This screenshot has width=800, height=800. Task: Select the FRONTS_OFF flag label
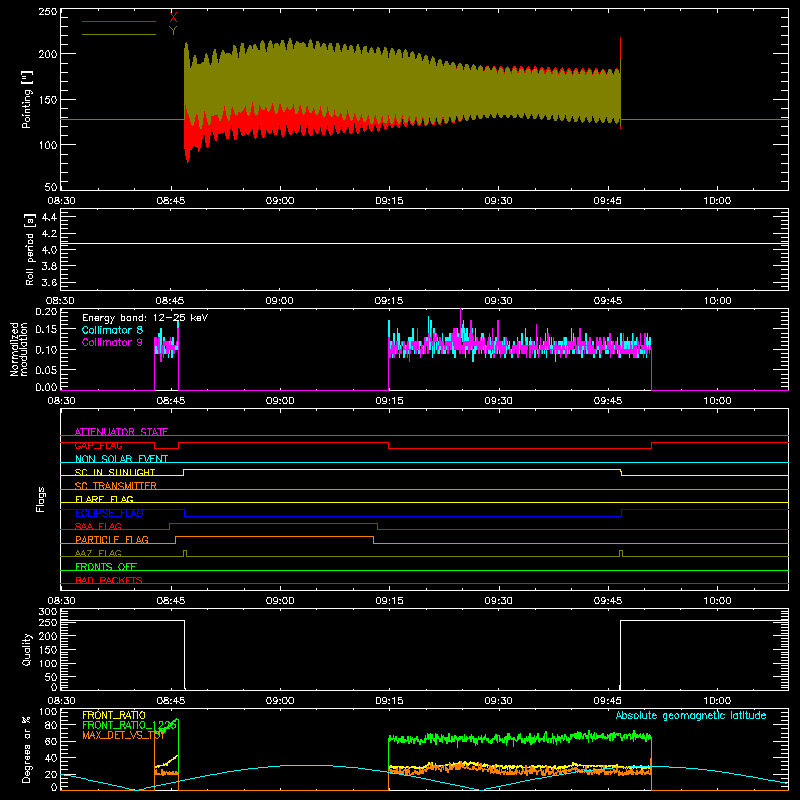click(x=106, y=567)
